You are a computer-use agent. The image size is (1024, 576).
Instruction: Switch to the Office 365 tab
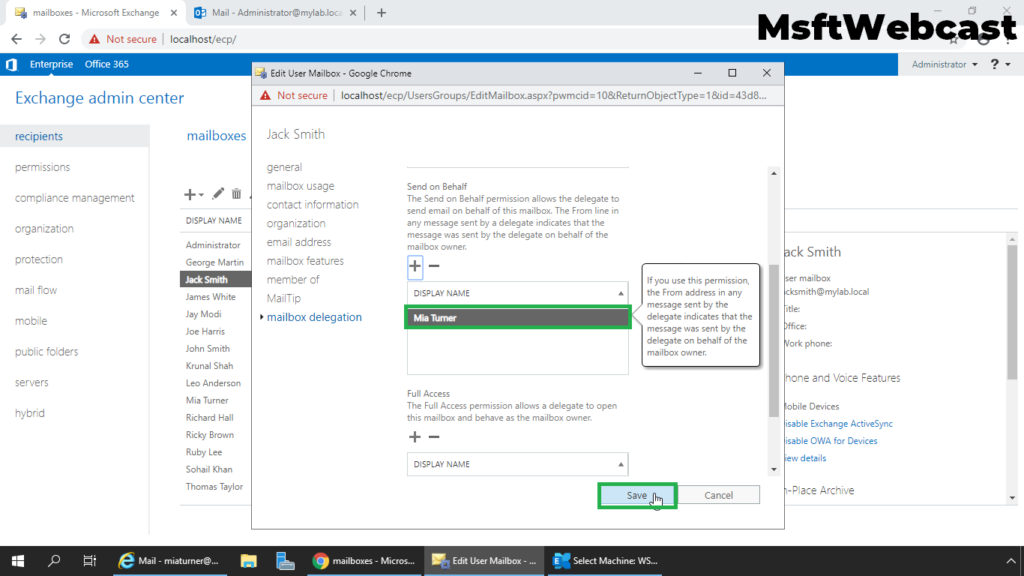(107, 64)
